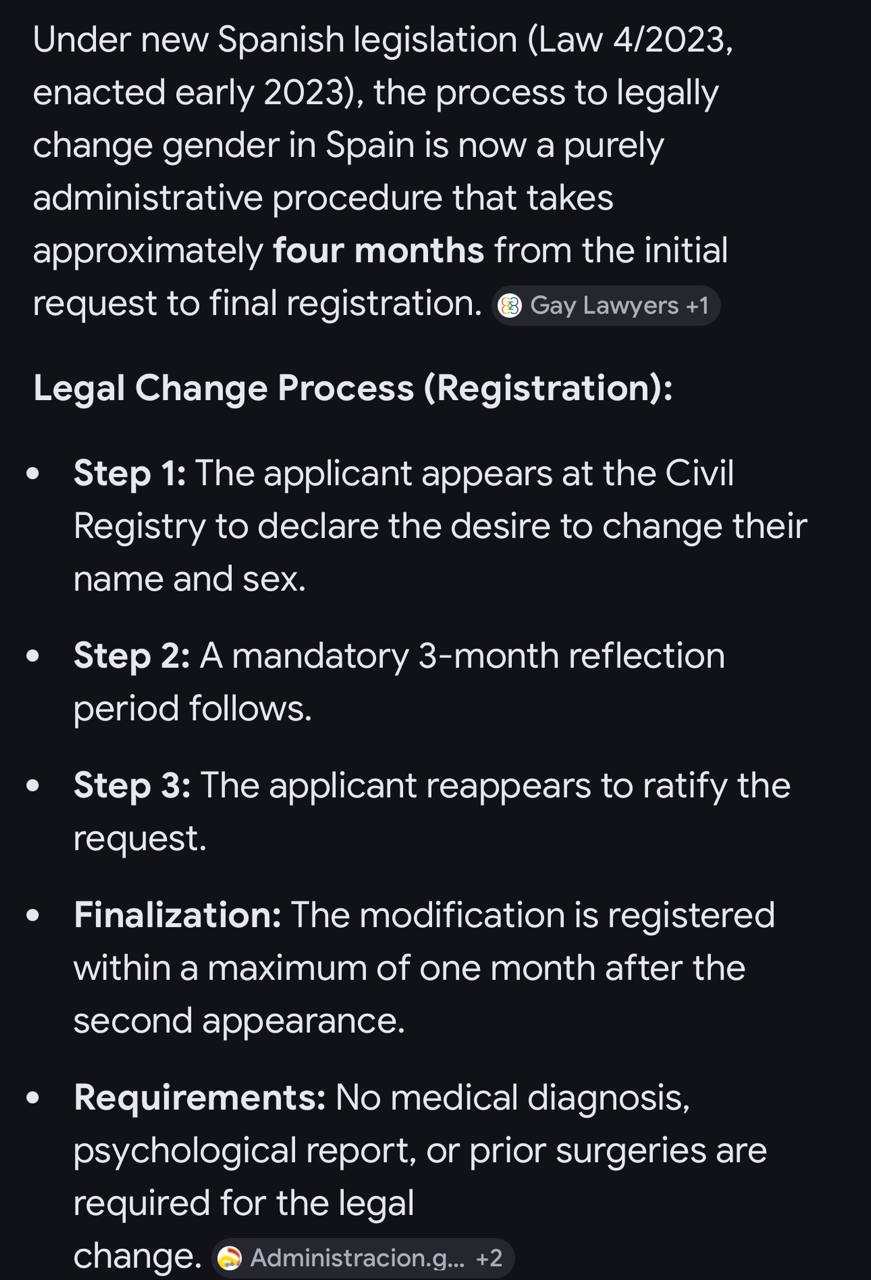This screenshot has width=871, height=1280.
Task: Click the bullet point beside Step 2
Action: (36, 657)
